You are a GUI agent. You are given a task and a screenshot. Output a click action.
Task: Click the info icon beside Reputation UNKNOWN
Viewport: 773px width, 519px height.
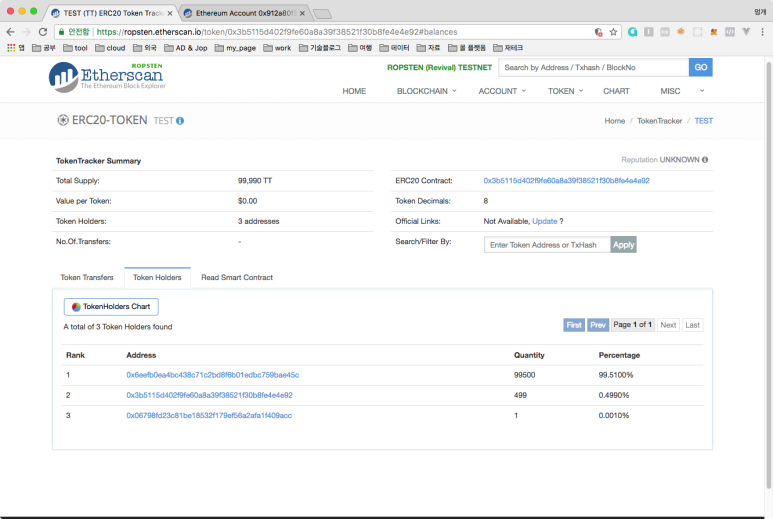tap(705, 160)
